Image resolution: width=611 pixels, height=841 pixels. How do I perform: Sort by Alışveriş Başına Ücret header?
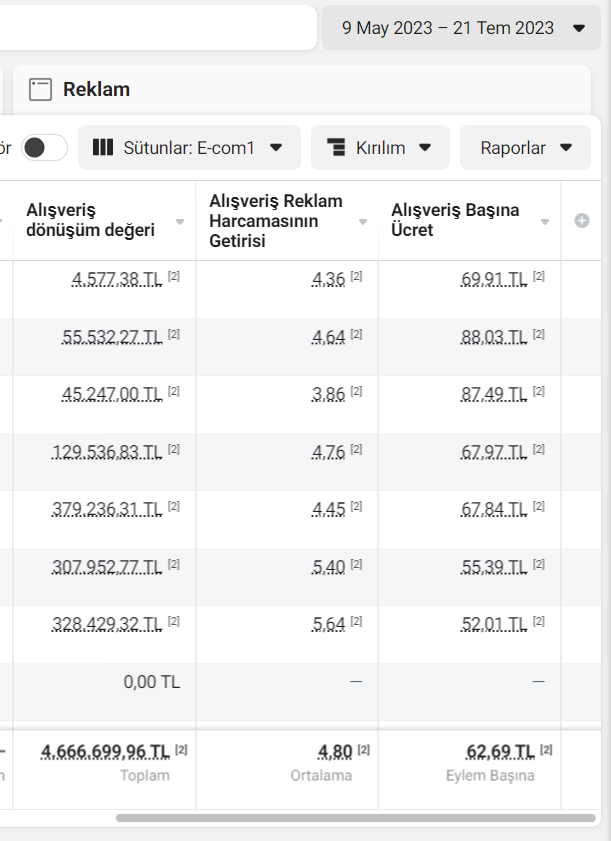click(455, 220)
